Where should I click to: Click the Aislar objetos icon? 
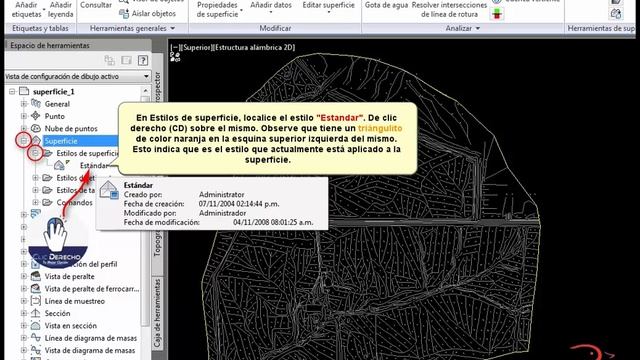coord(124,13)
